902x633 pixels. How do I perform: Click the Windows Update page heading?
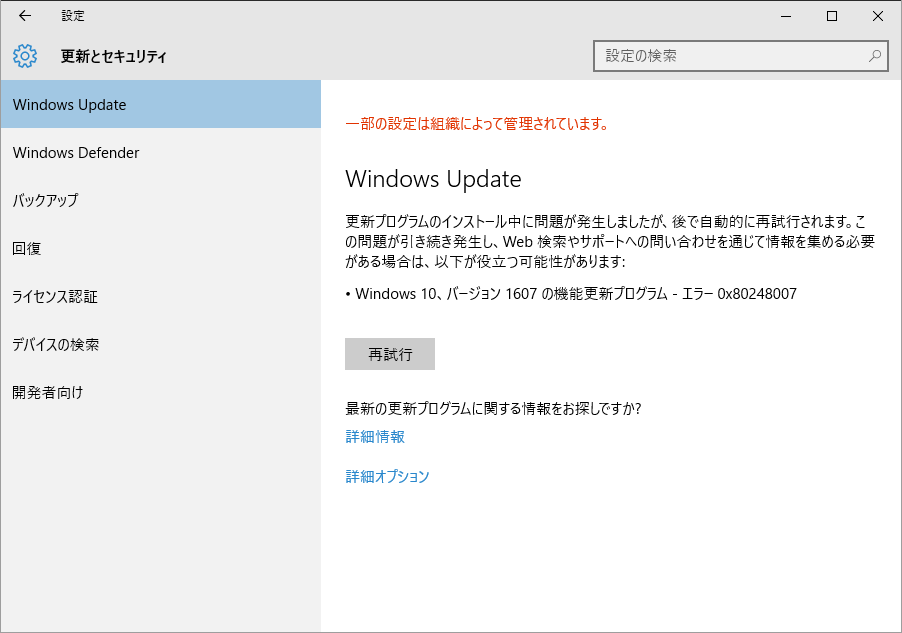tap(433, 180)
